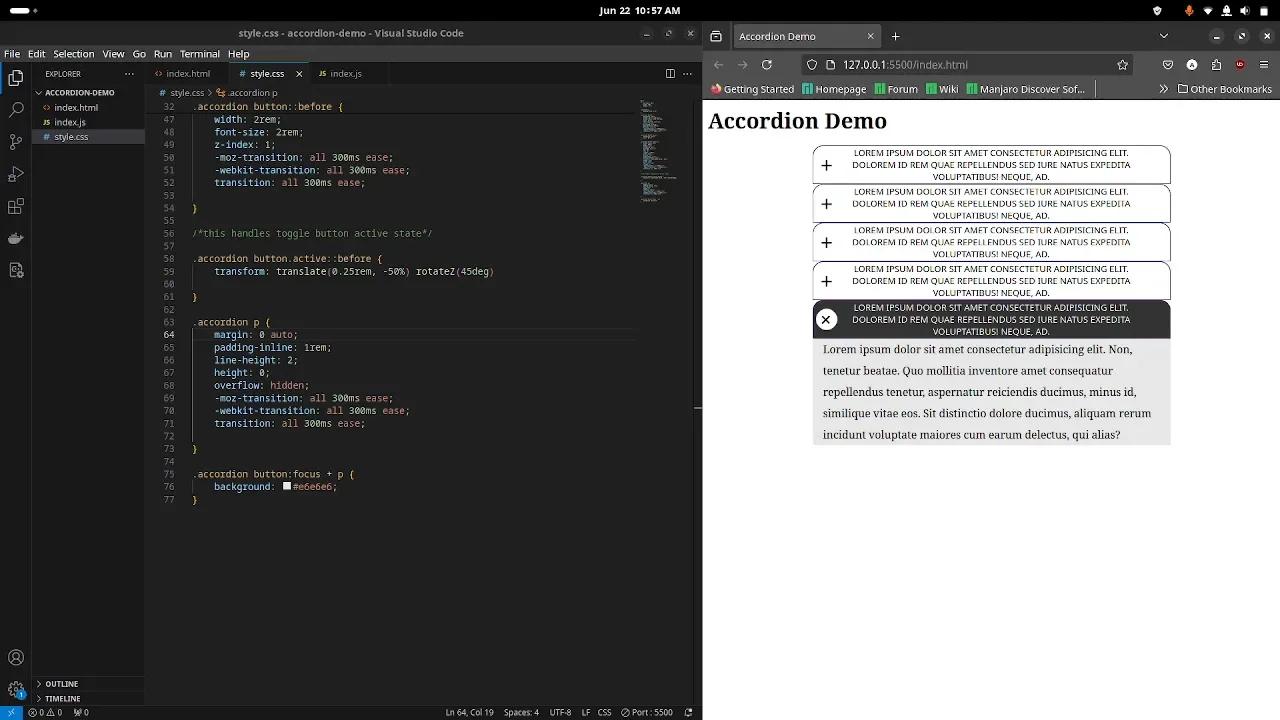Click the Explorer more actions ellipsis

[x=129, y=74]
